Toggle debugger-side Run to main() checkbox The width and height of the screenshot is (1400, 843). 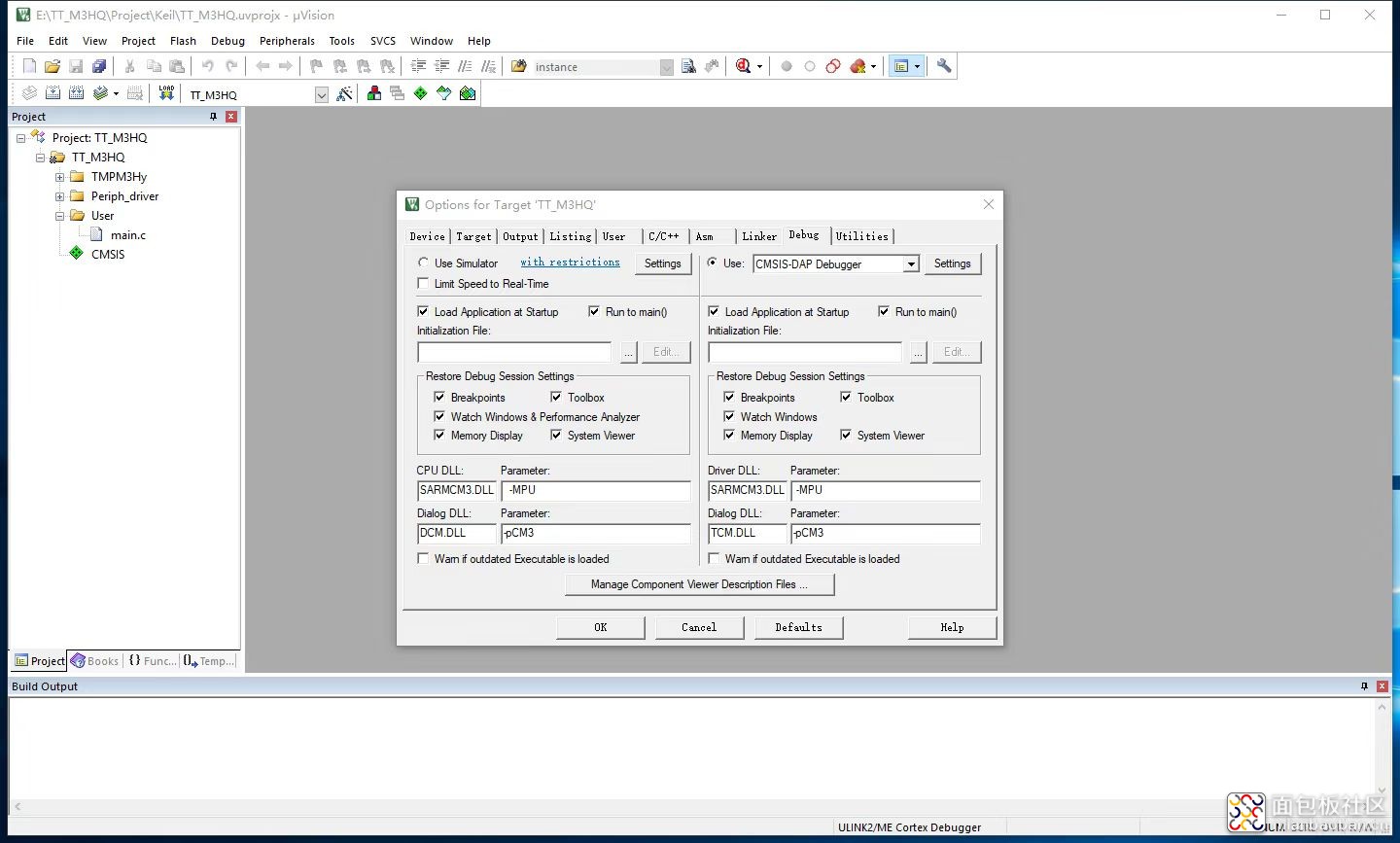tap(884, 311)
